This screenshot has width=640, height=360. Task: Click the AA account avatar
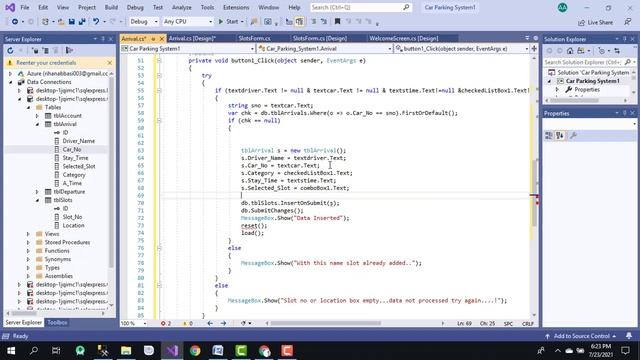[562, 7]
